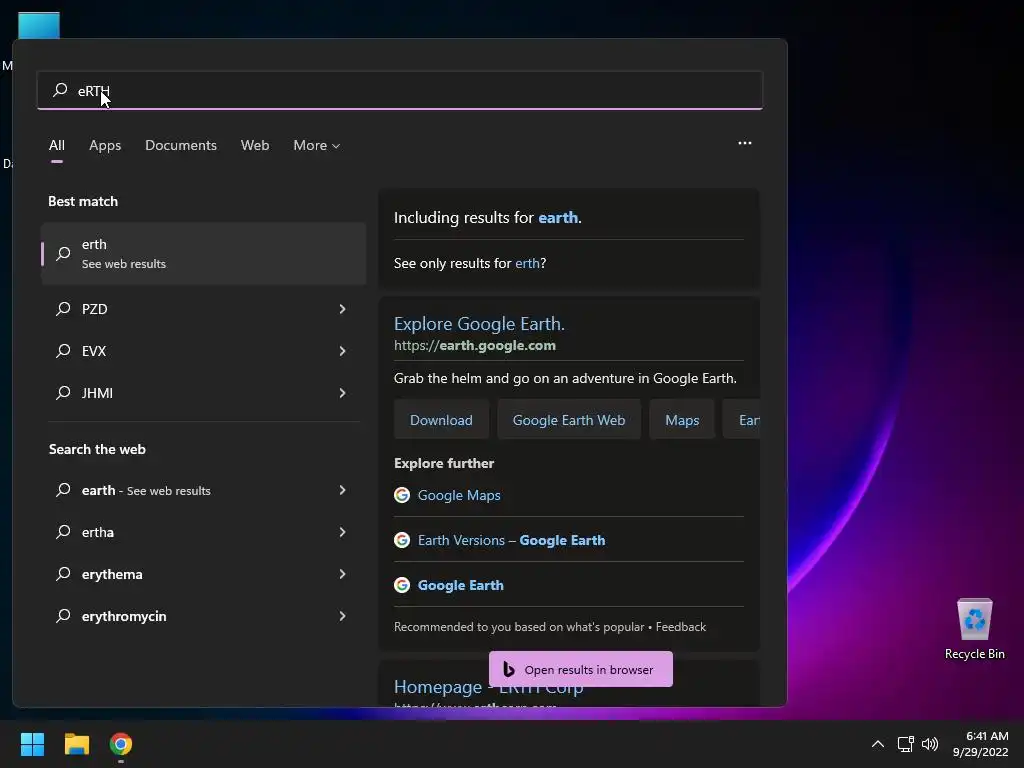
Task: Click the network icon in system tray
Action: [x=905, y=744]
